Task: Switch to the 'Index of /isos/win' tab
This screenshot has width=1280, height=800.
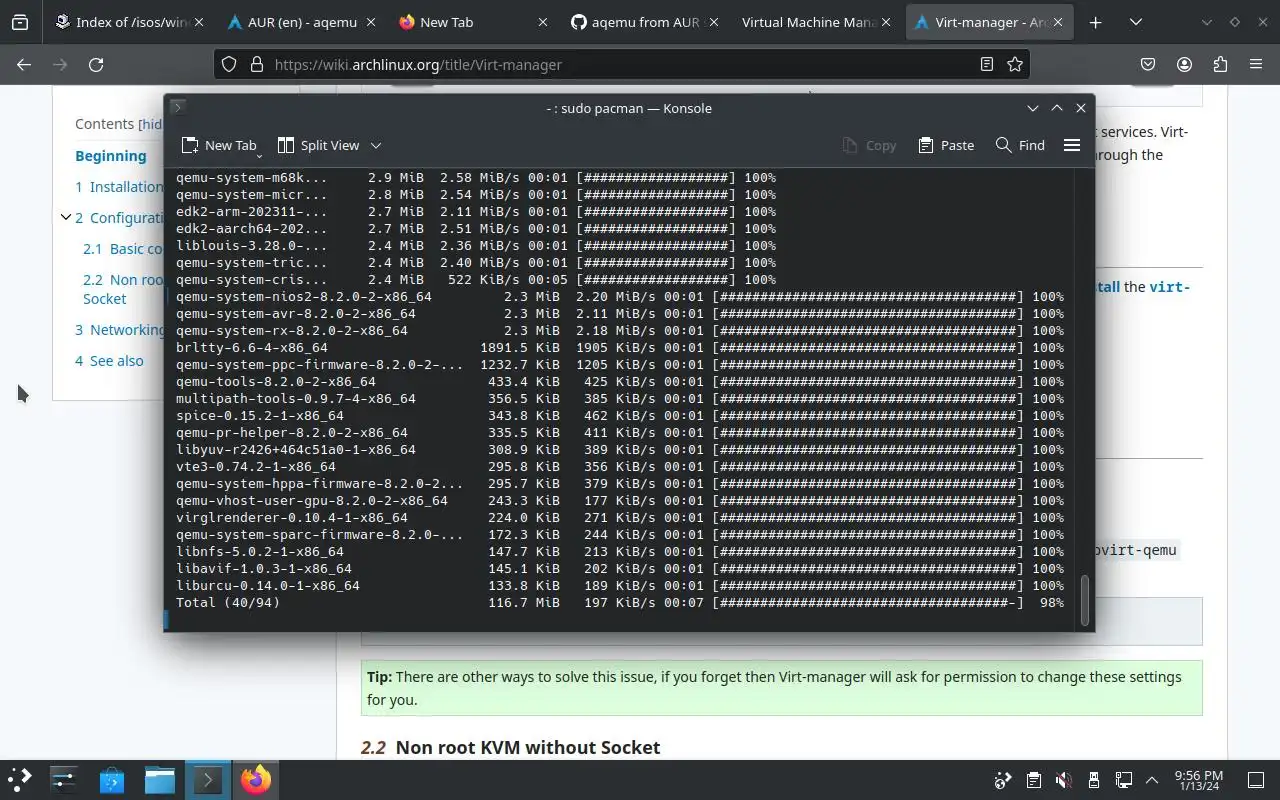Action: click(x=129, y=22)
